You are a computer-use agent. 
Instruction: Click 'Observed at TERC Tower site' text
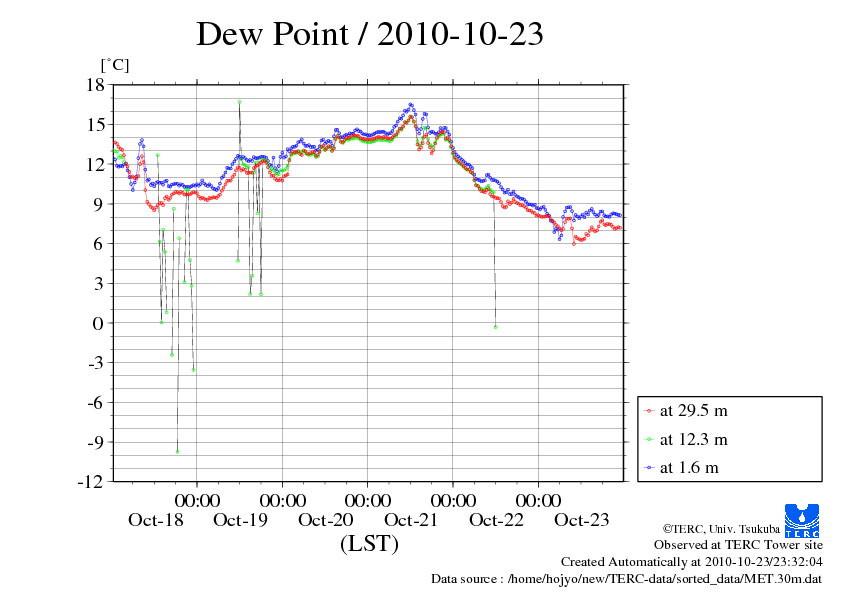(x=738, y=545)
